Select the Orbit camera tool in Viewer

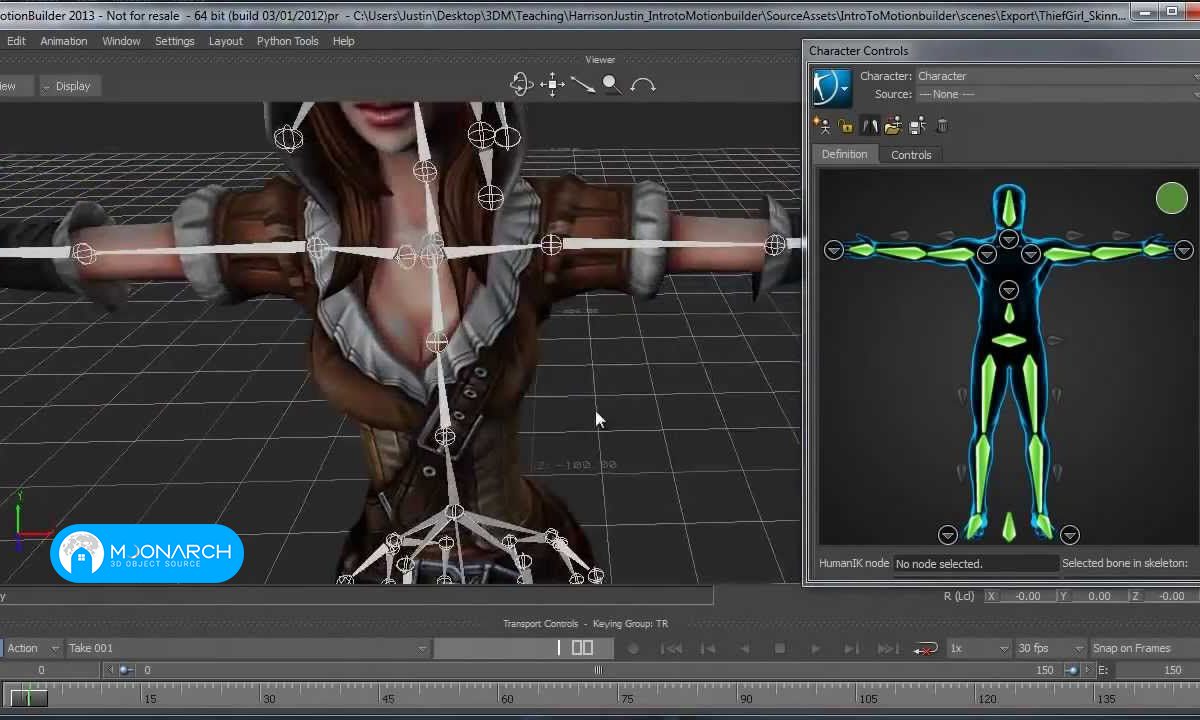point(521,85)
